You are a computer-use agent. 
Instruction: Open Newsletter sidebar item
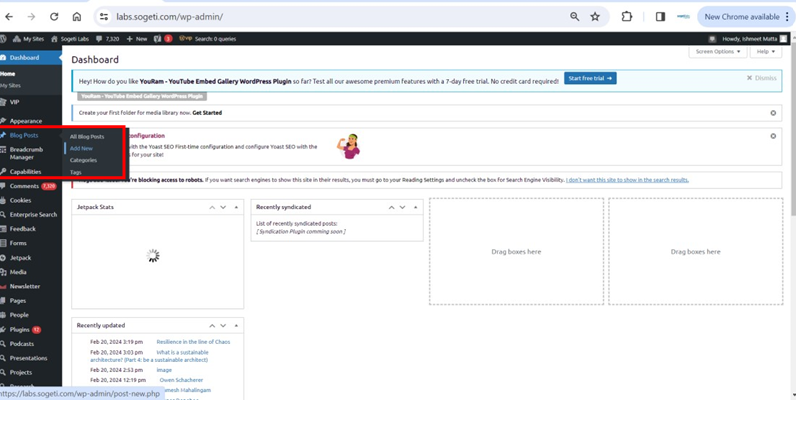click(x=30, y=286)
